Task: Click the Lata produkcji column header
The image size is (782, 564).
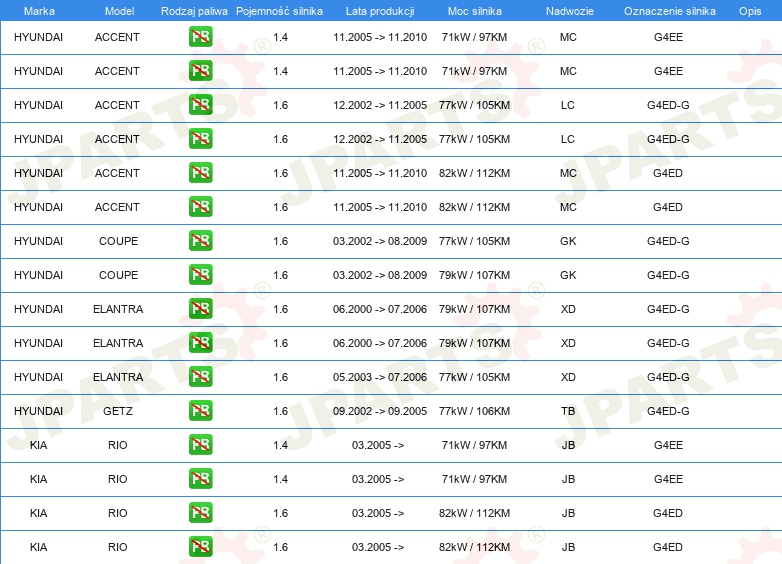Action: pos(380,11)
